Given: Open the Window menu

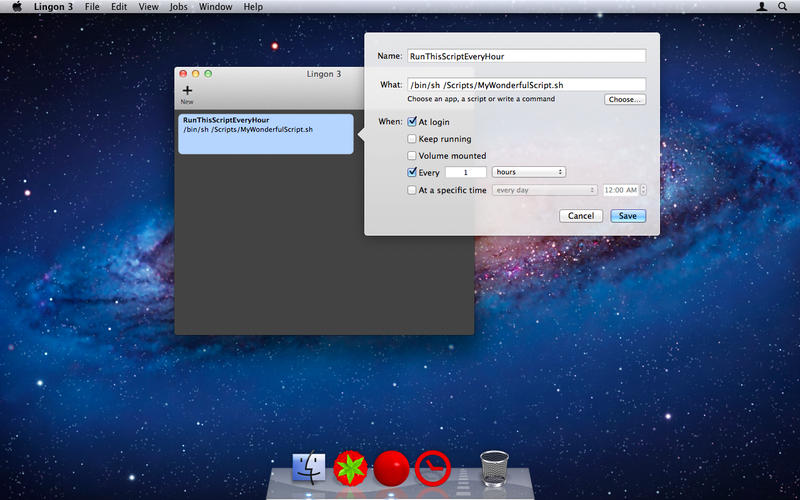Looking at the screenshot, I should 215,7.
